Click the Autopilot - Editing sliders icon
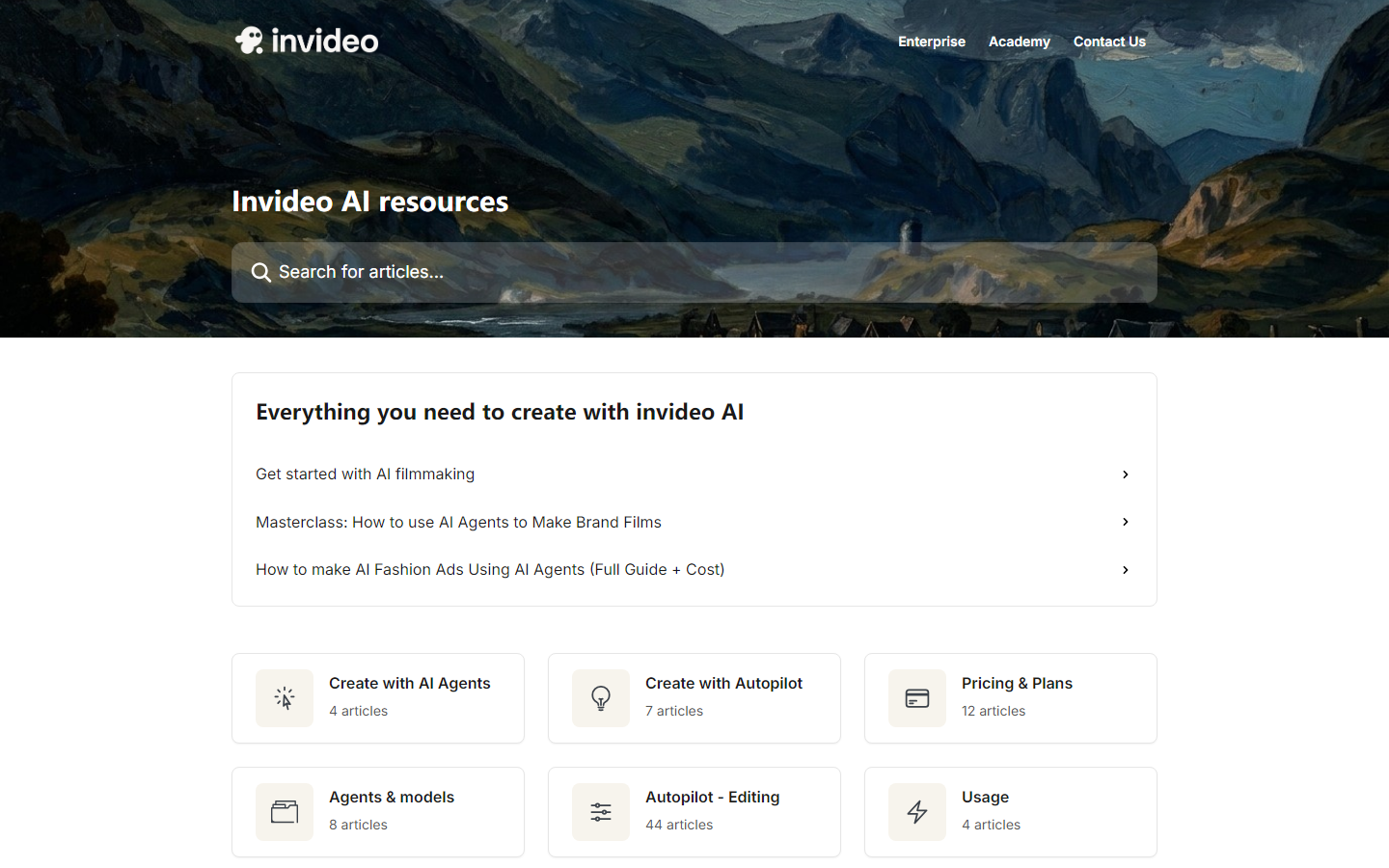Viewport: 1389px width, 868px height. 601,812
